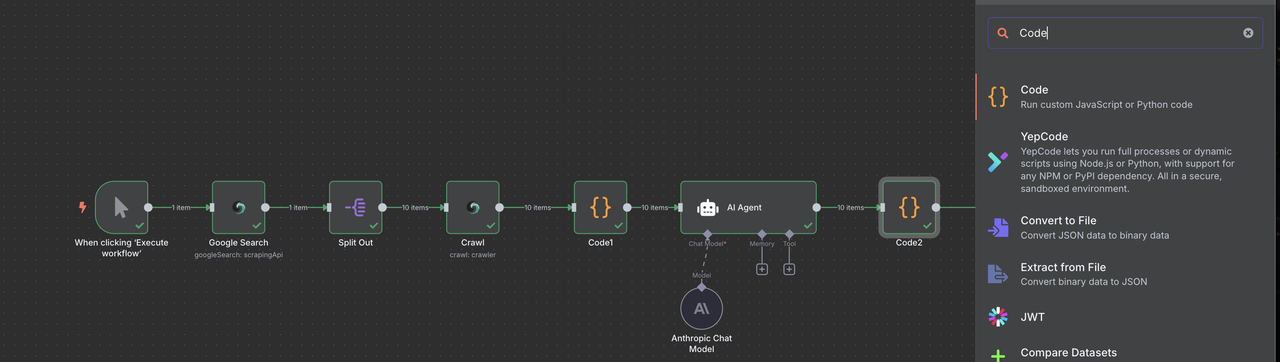Select the Code2 node
The height and width of the screenshot is (362, 1280).
(x=908, y=207)
